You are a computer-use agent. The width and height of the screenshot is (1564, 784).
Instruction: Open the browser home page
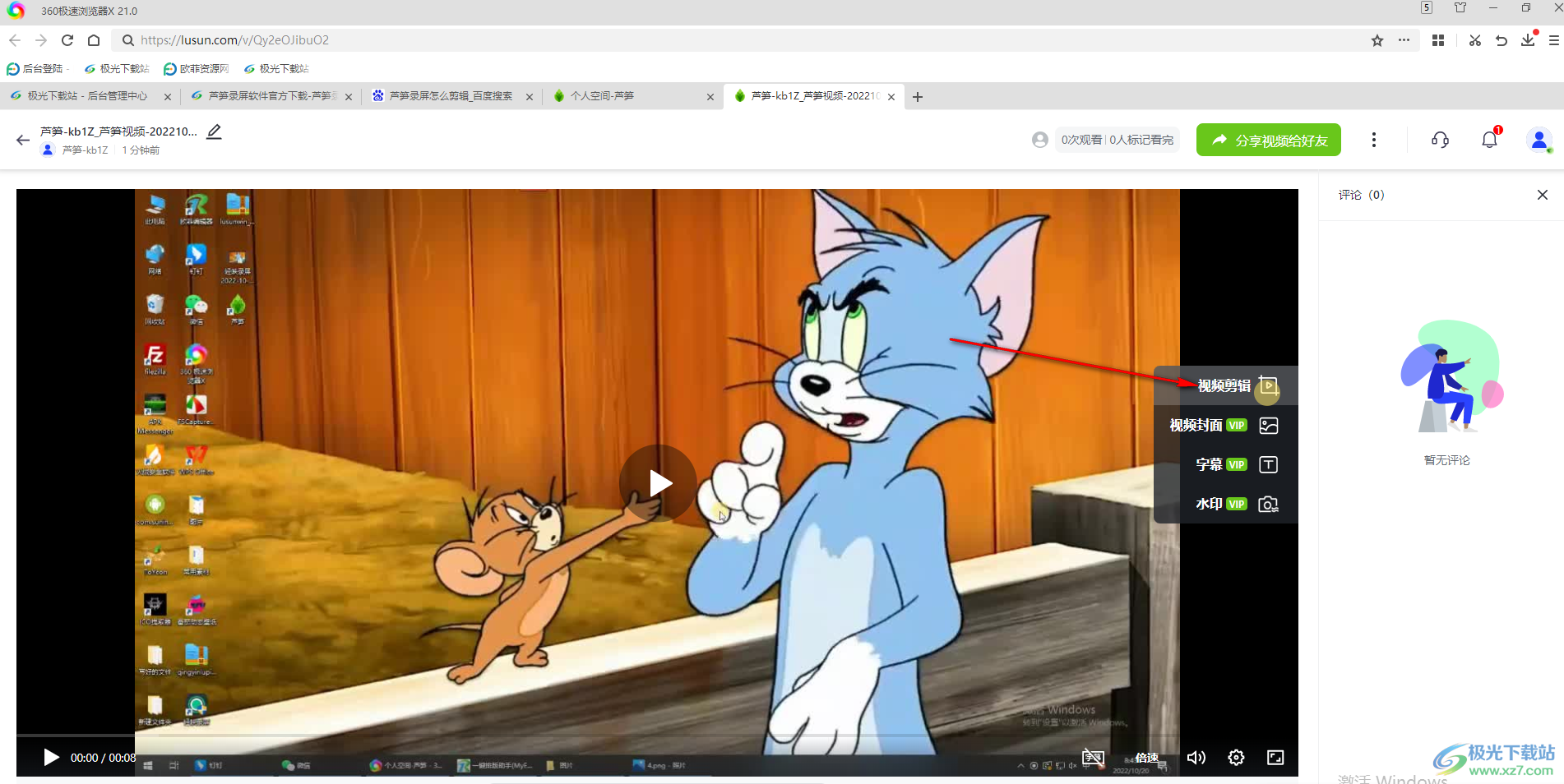94,40
